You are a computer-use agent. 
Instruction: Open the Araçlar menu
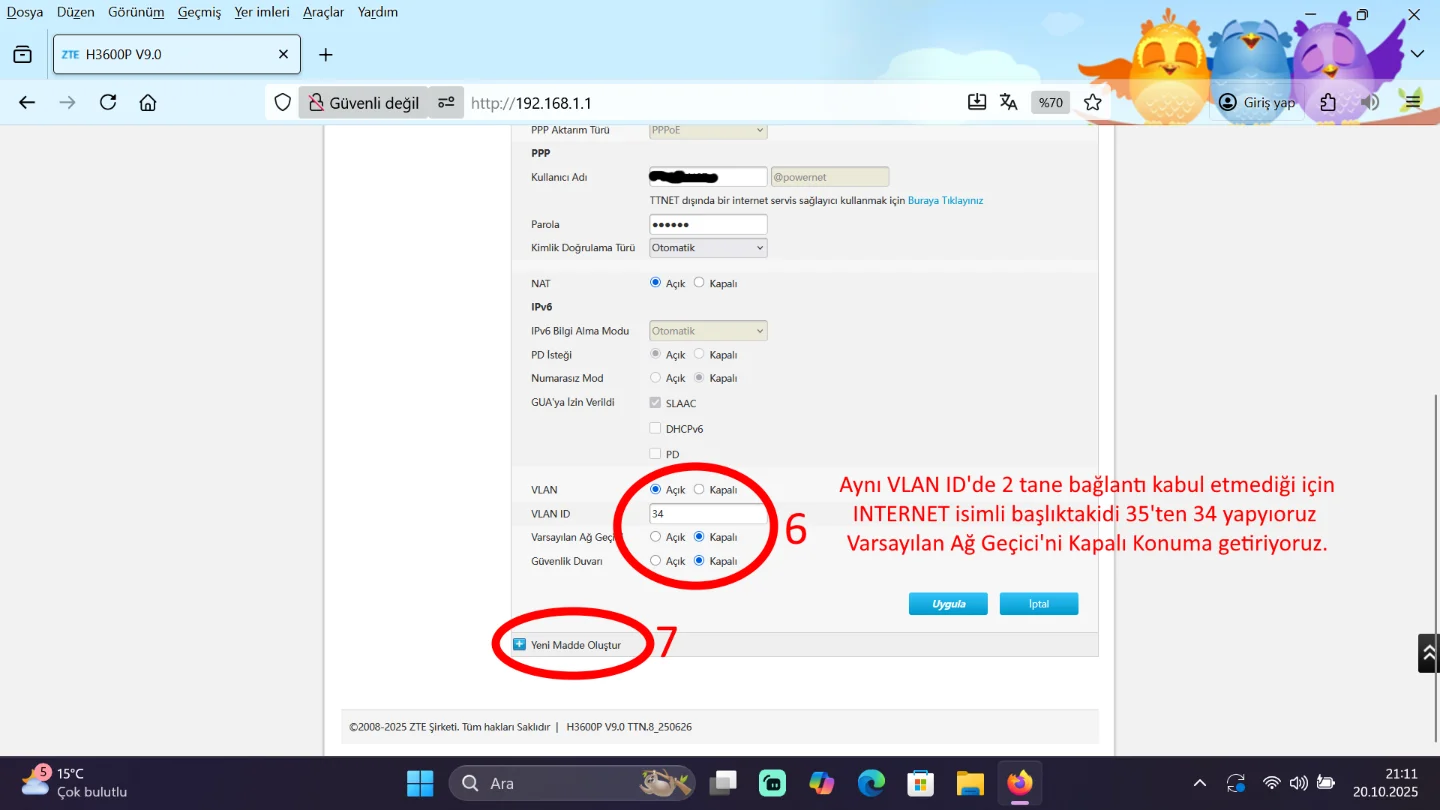[324, 12]
